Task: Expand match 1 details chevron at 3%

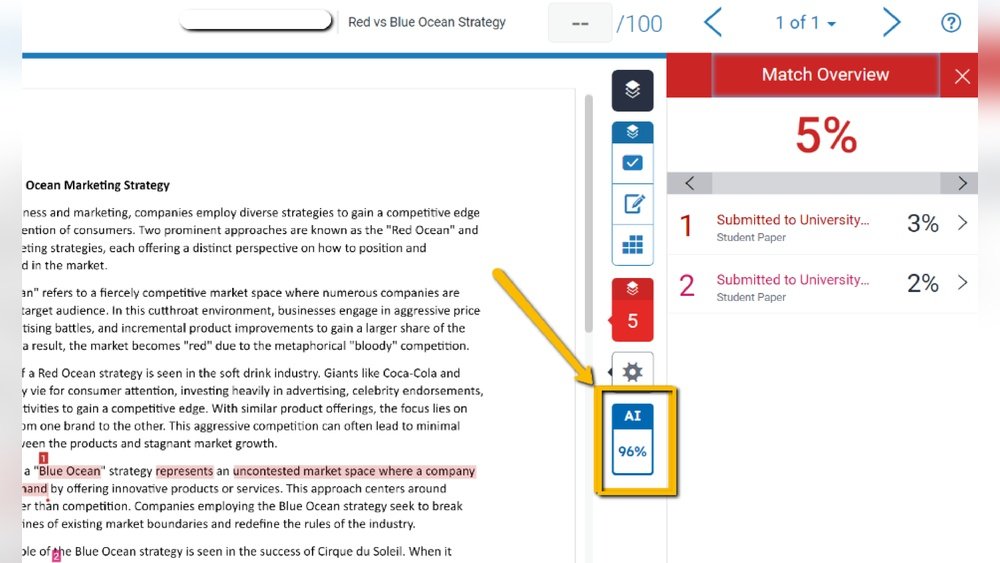Action: (962, 223)
